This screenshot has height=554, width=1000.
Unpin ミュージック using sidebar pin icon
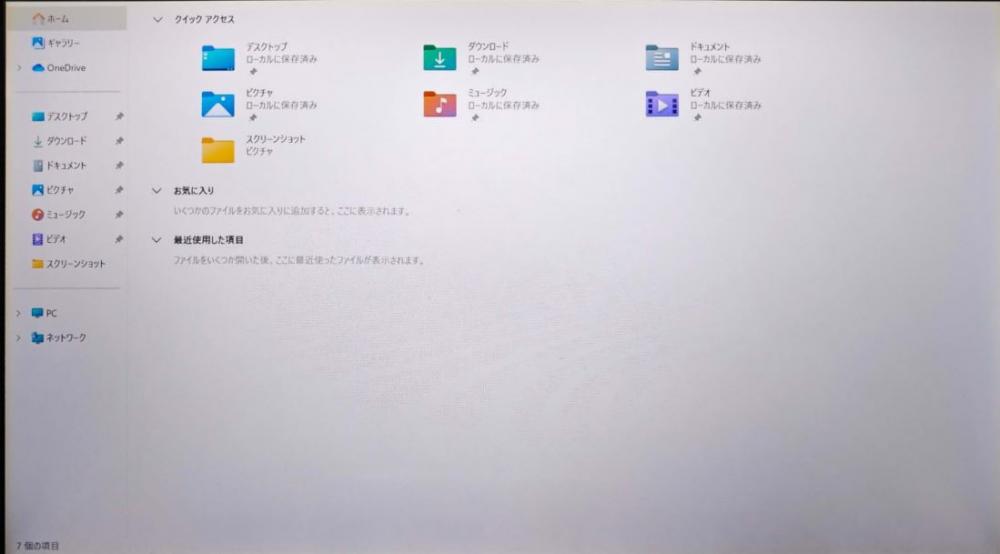(x=119, y=215)
